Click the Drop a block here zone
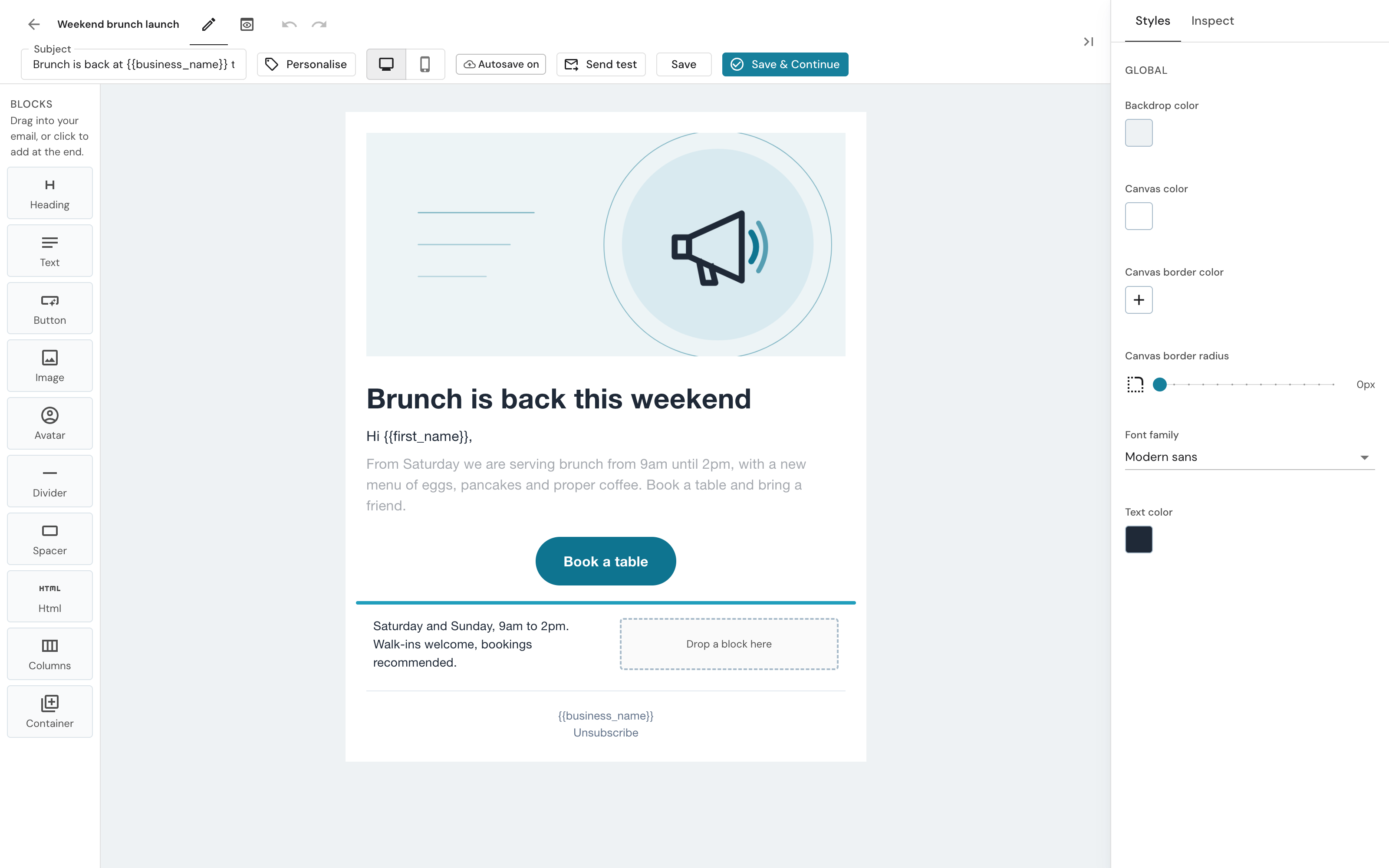This screenshot has height=868, width=1389. coord(729,644)
